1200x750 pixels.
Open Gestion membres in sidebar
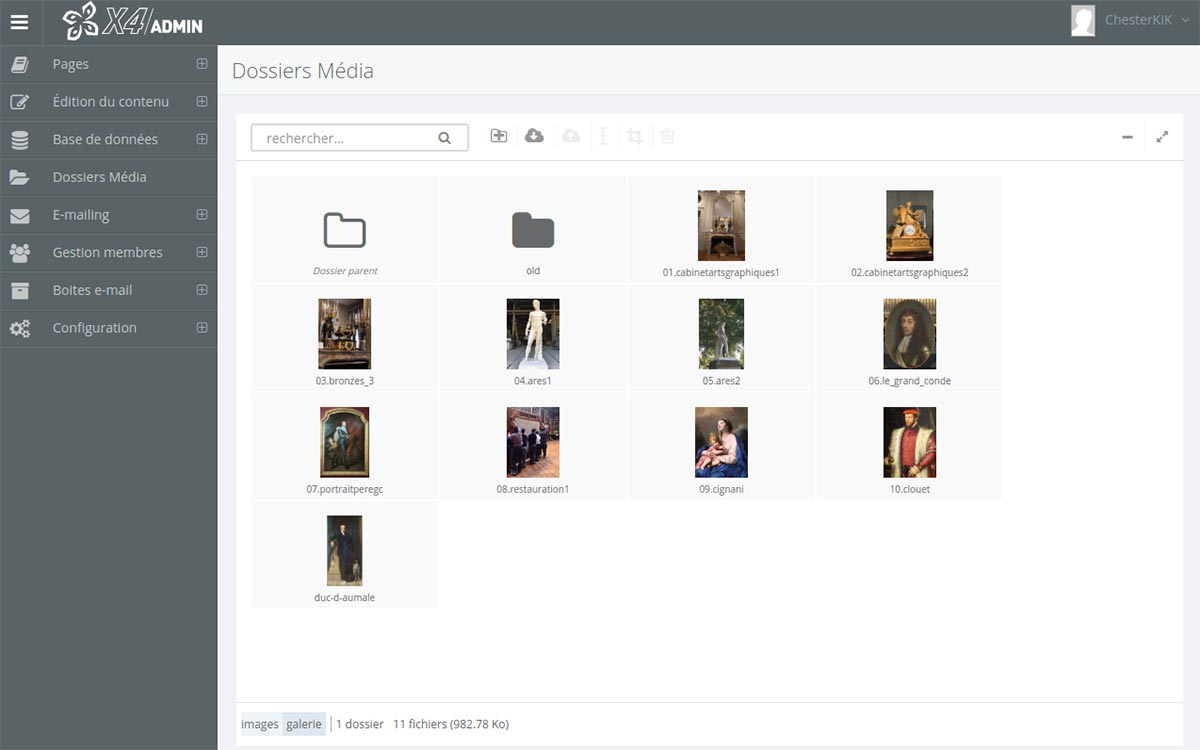tap(108, 253)
